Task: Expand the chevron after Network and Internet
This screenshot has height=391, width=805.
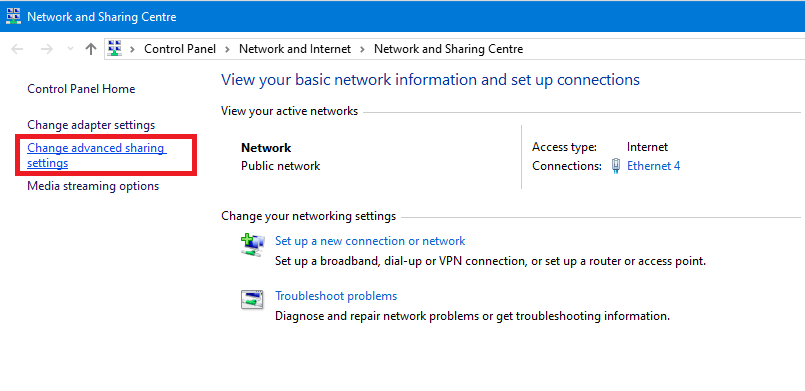Action: (362, 49)
